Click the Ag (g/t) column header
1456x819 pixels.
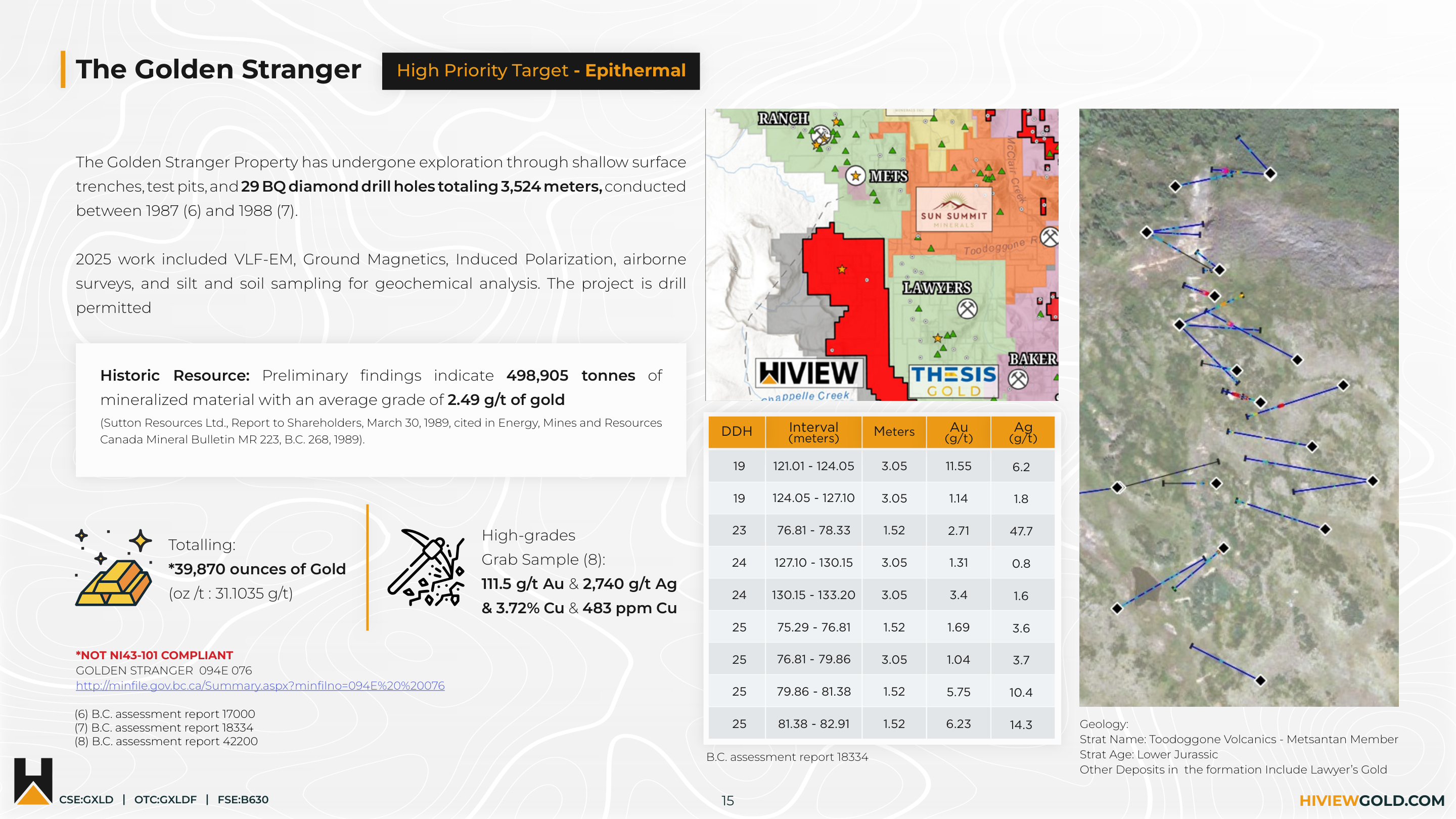(x=1022, y=432)
